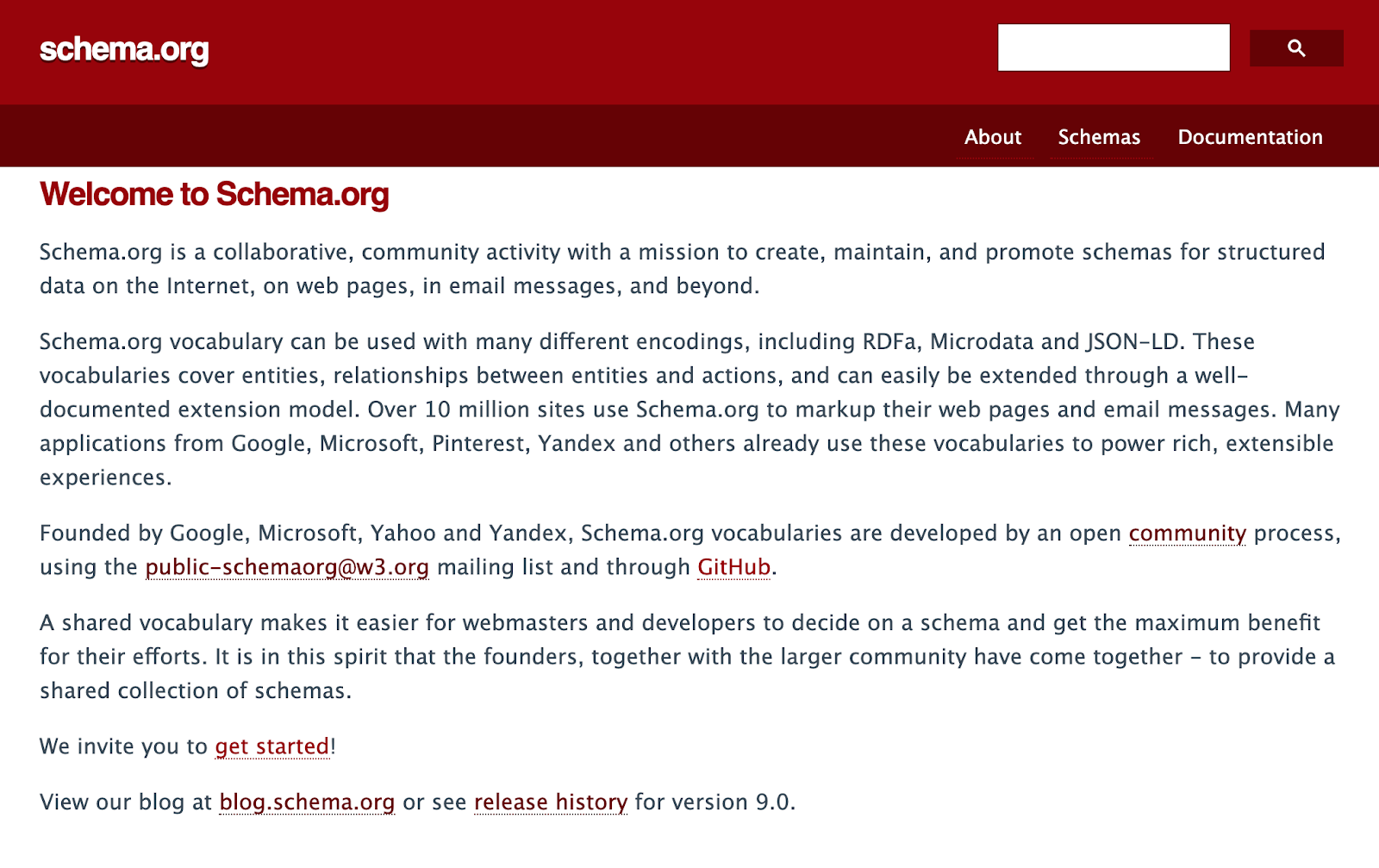The height and width of the screenshot is (868, 1379).
Task: Visit the GitHub link
Action: [x=734, y=567]
